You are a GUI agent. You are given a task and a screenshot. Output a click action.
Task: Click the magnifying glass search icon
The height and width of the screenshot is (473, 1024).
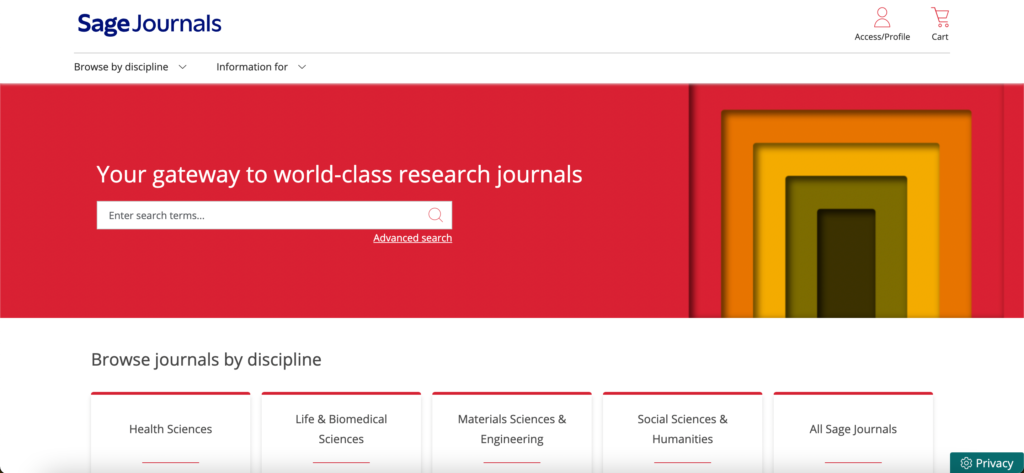[x=435, y=215]
